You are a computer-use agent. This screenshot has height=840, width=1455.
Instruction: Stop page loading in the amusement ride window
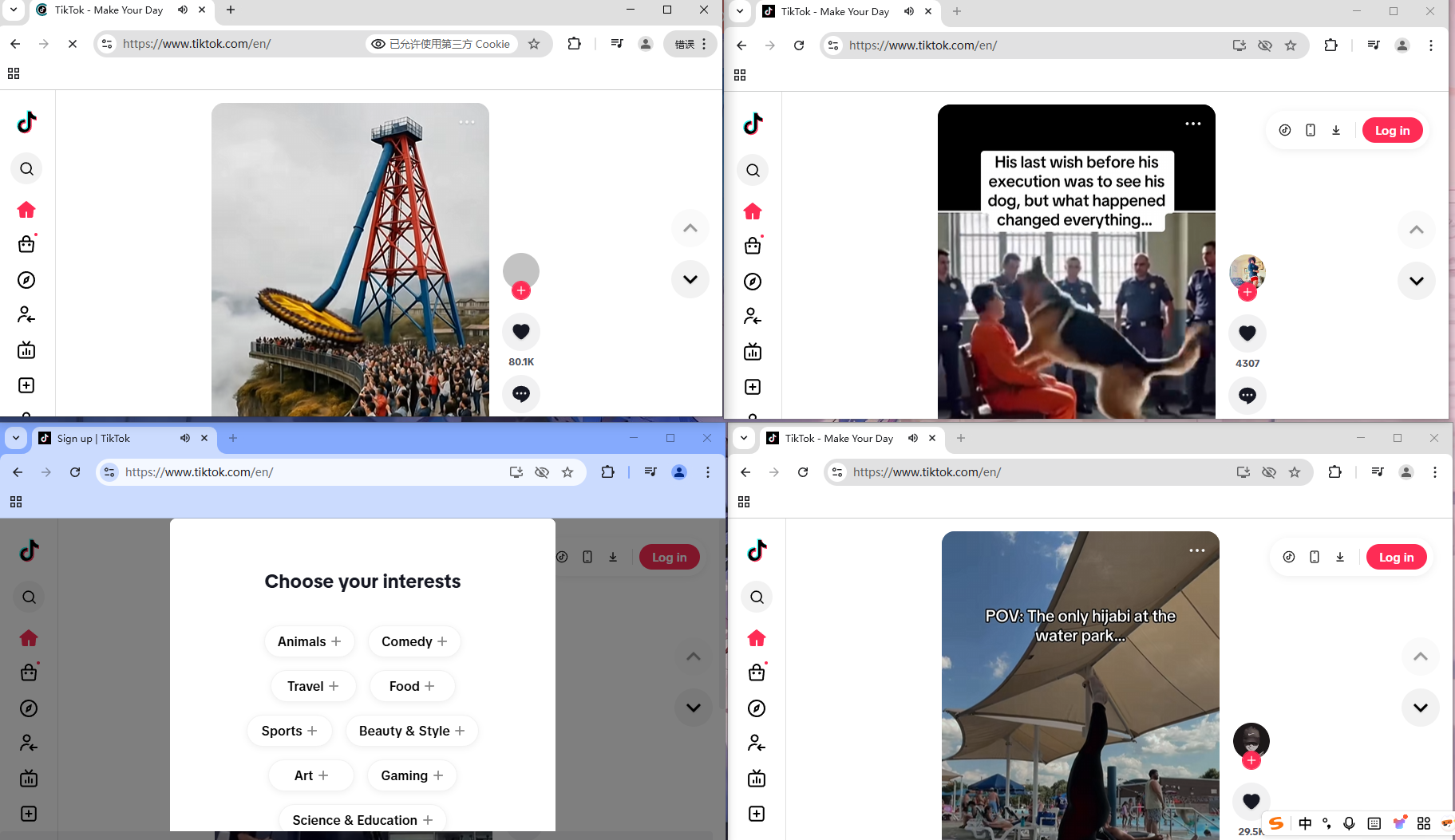click(73, 44)
